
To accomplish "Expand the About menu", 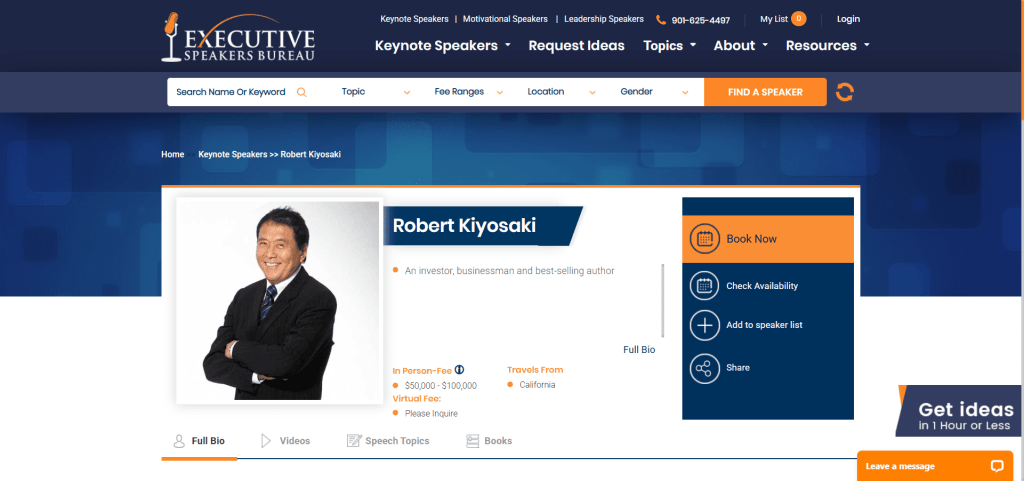I will click(741, 46).
